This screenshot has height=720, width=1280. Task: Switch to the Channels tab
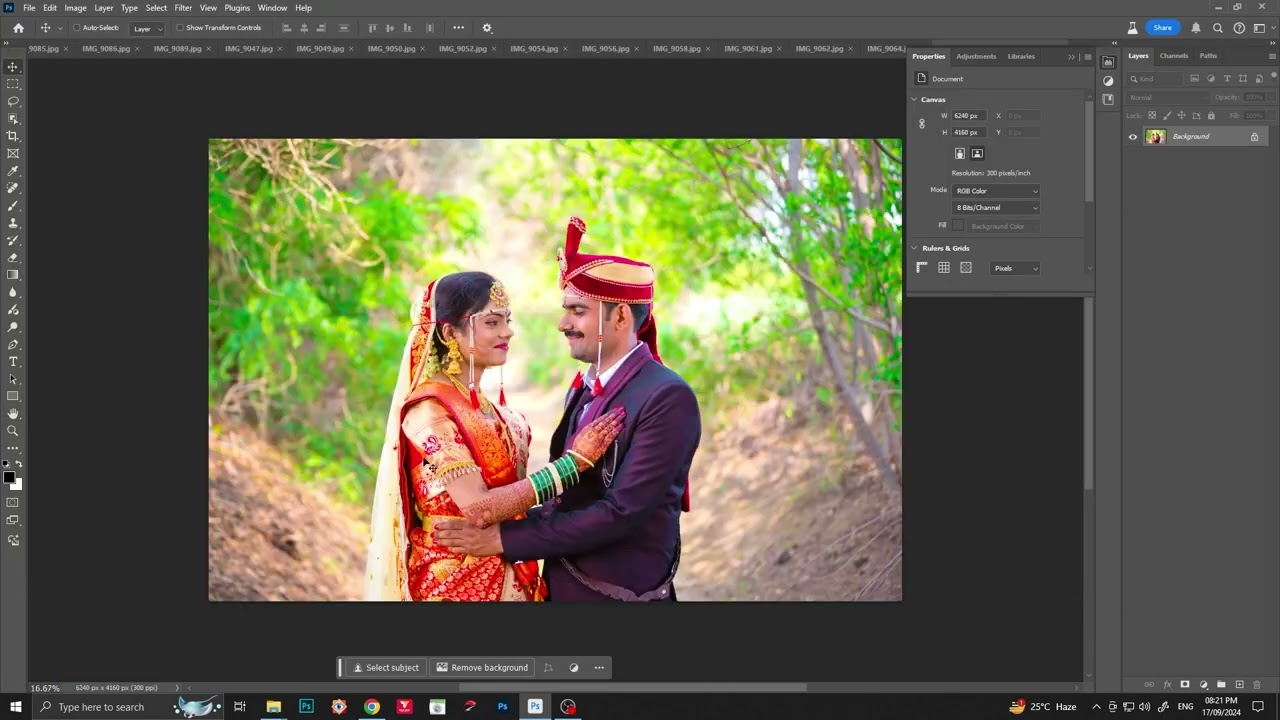[x=1174, y=56]
